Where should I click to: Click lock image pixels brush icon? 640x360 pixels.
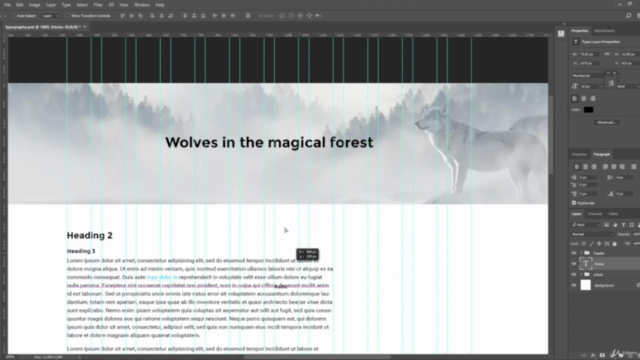[x=591, y=244]
